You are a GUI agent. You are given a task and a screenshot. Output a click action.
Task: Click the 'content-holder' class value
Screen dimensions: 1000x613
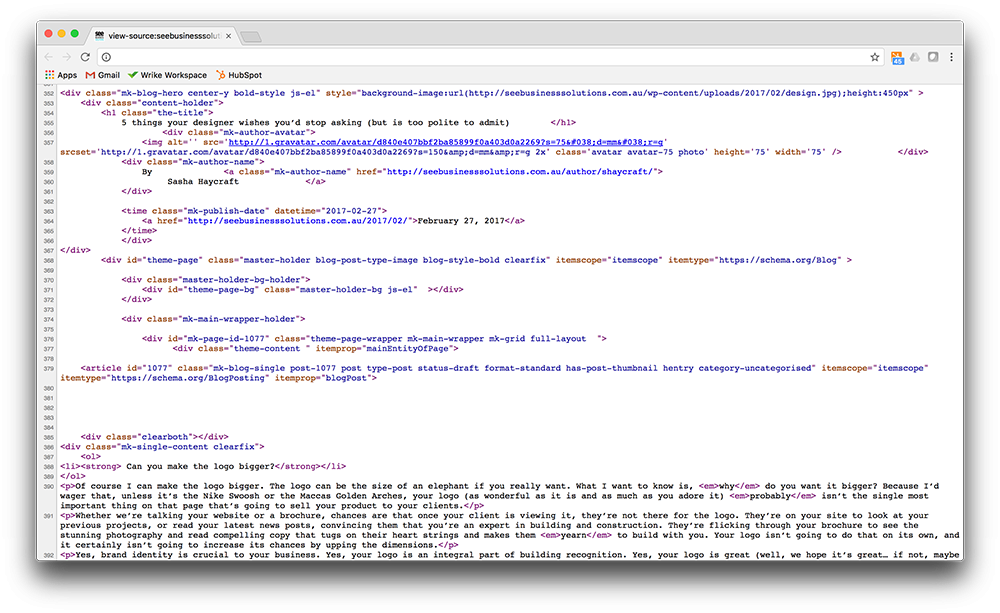[177, 103]
